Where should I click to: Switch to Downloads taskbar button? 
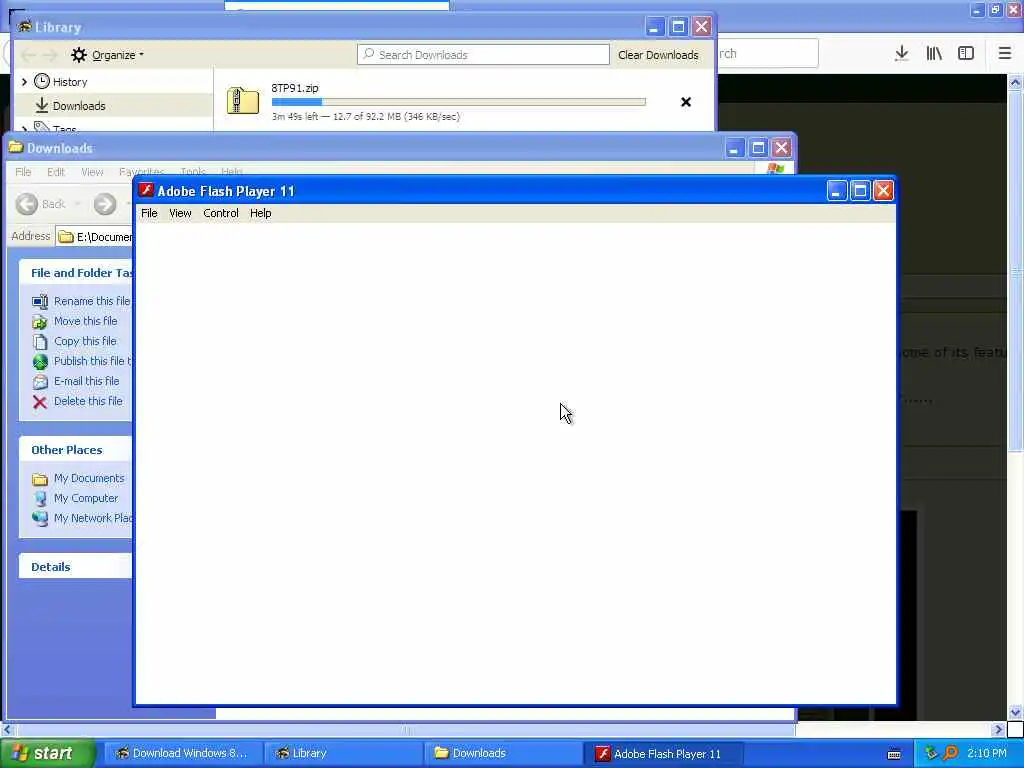point(504,754)
